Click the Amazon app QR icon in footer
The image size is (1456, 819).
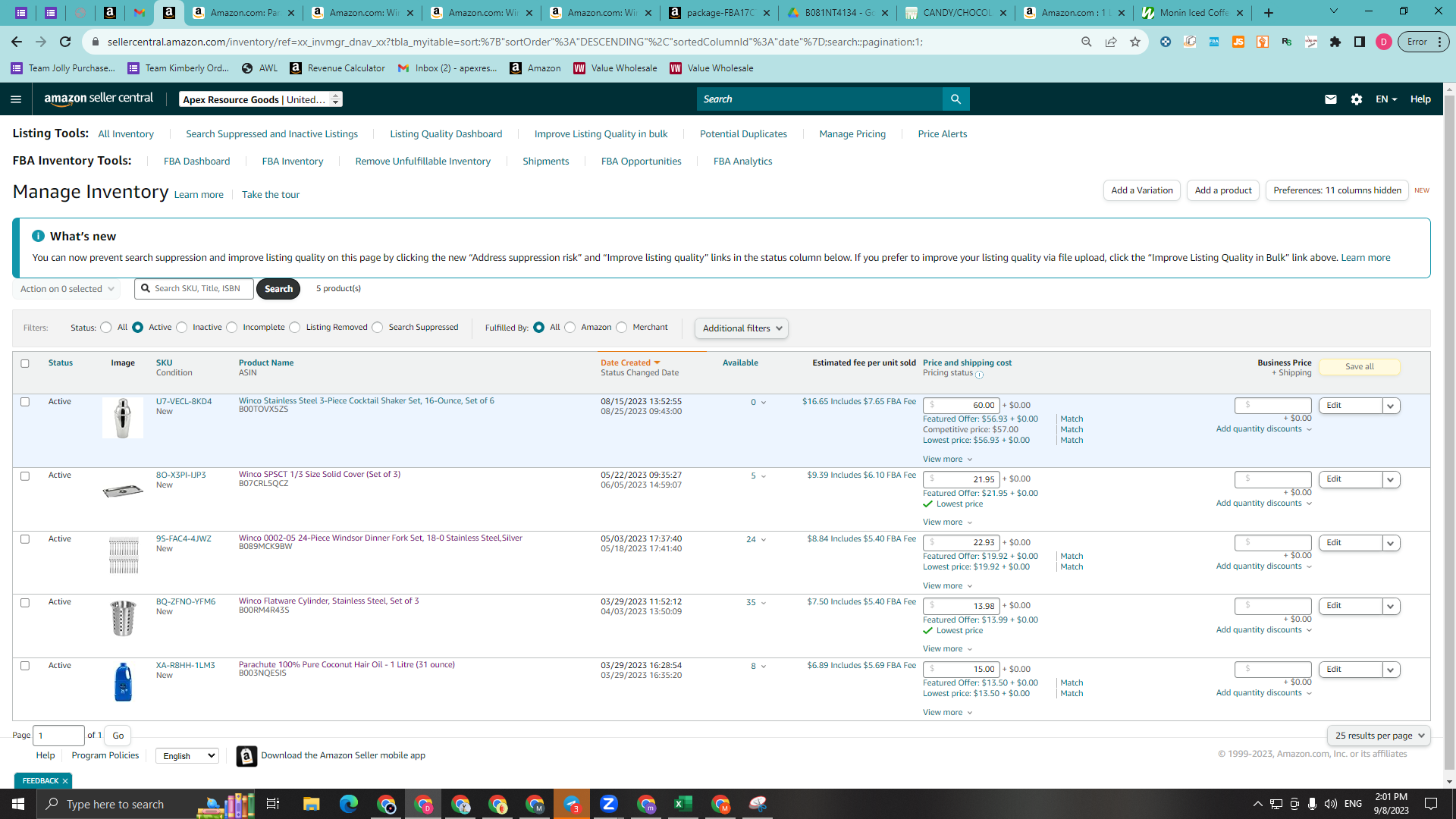click(x=246, y=756)
